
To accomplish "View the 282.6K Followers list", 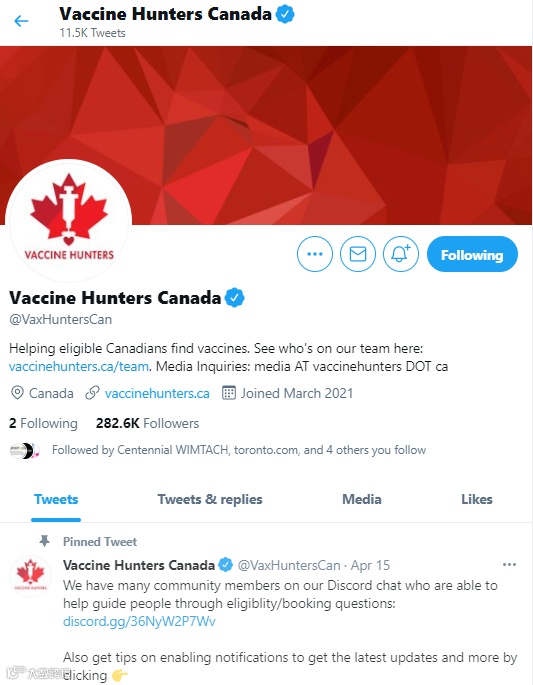I will 147,423.
